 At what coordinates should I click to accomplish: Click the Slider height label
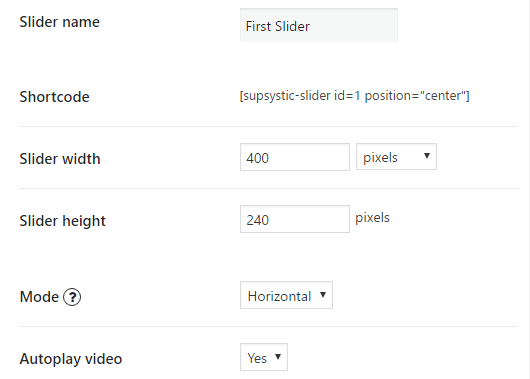63,221
